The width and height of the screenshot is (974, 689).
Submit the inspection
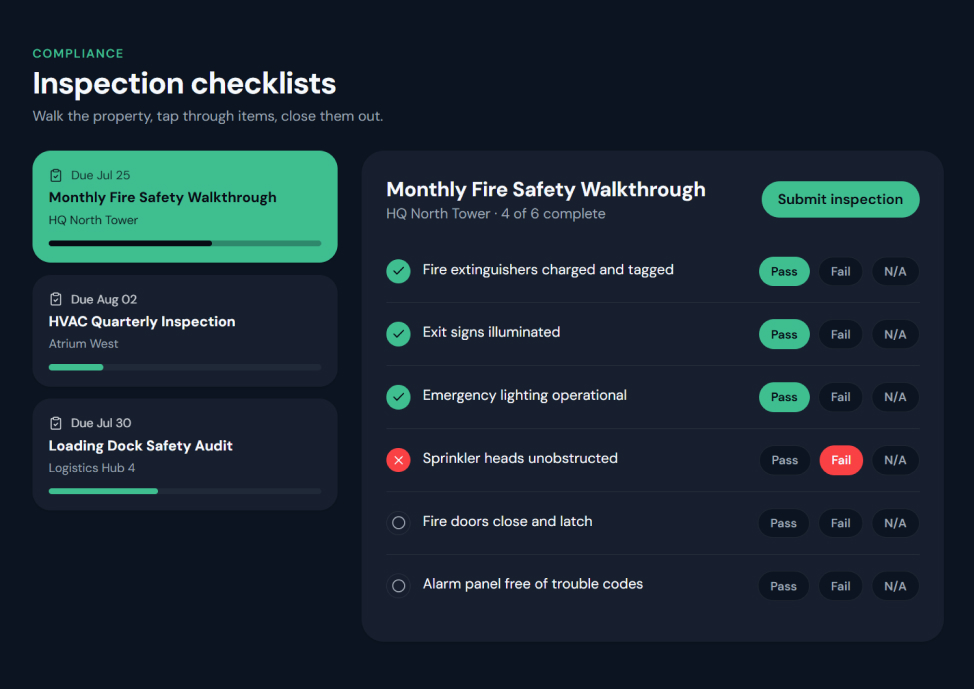click(x=840, y=199)
